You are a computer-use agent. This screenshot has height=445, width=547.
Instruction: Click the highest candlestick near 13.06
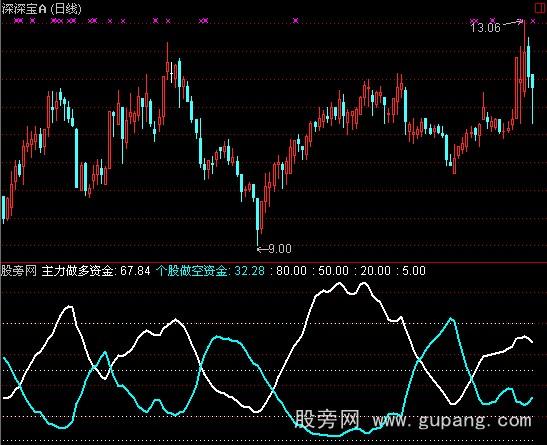524,58
